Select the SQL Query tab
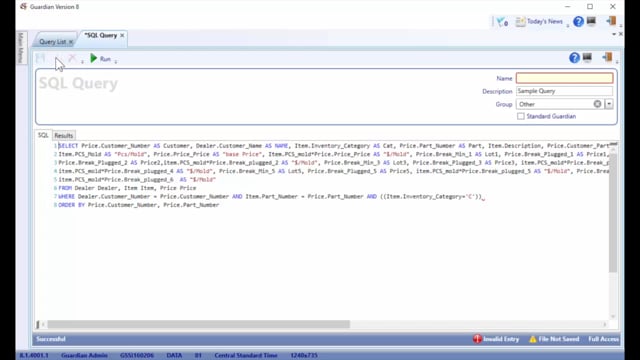 [100, 36]
